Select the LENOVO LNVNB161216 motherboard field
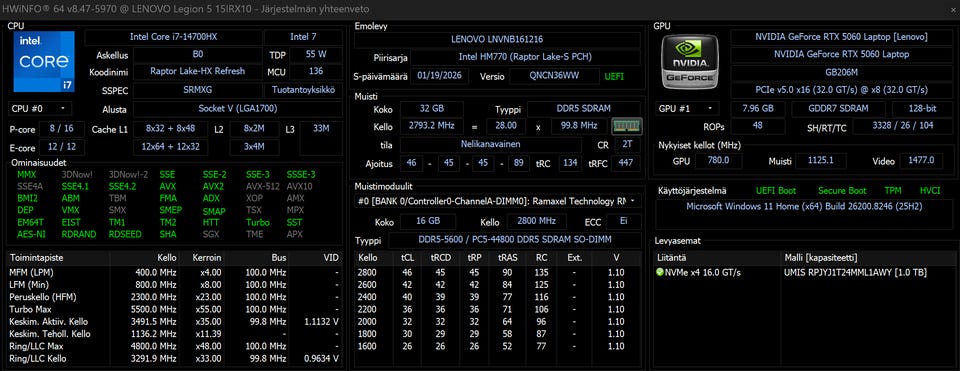960x371 pixels. click(x=497, y=39)
